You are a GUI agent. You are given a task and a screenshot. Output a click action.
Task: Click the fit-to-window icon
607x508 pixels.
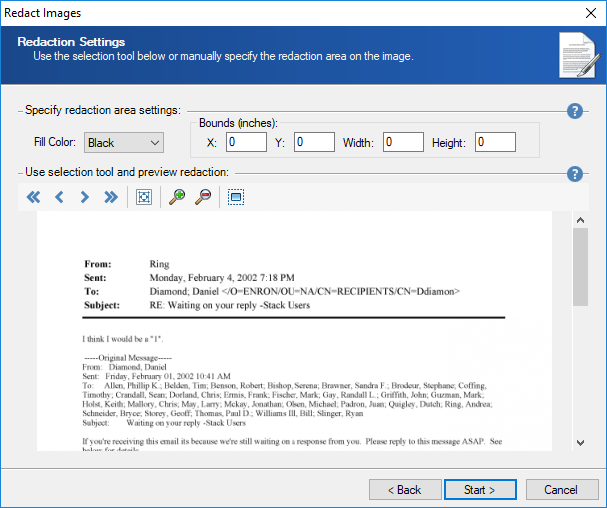tap(144, 197)
